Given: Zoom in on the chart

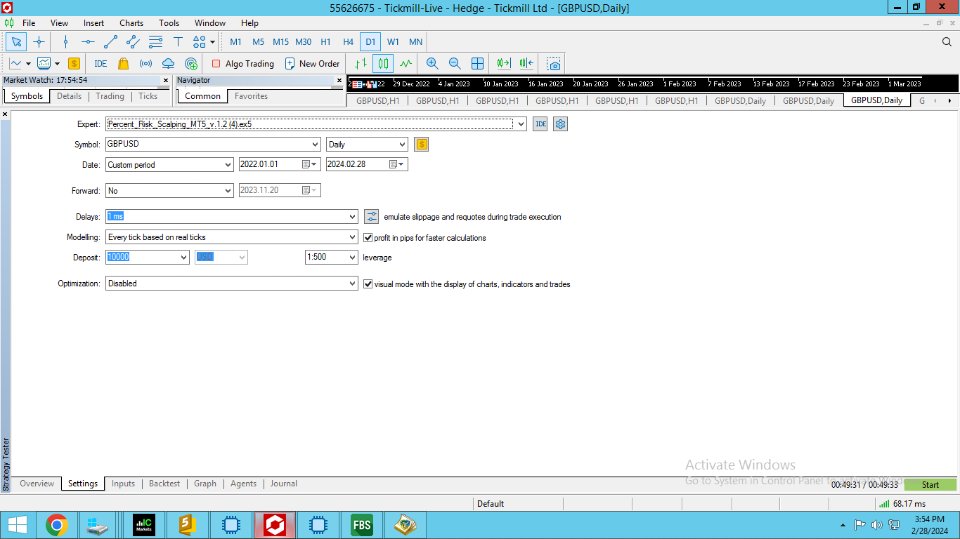Looking at the screenshot, I should click(x=432, y=64).
